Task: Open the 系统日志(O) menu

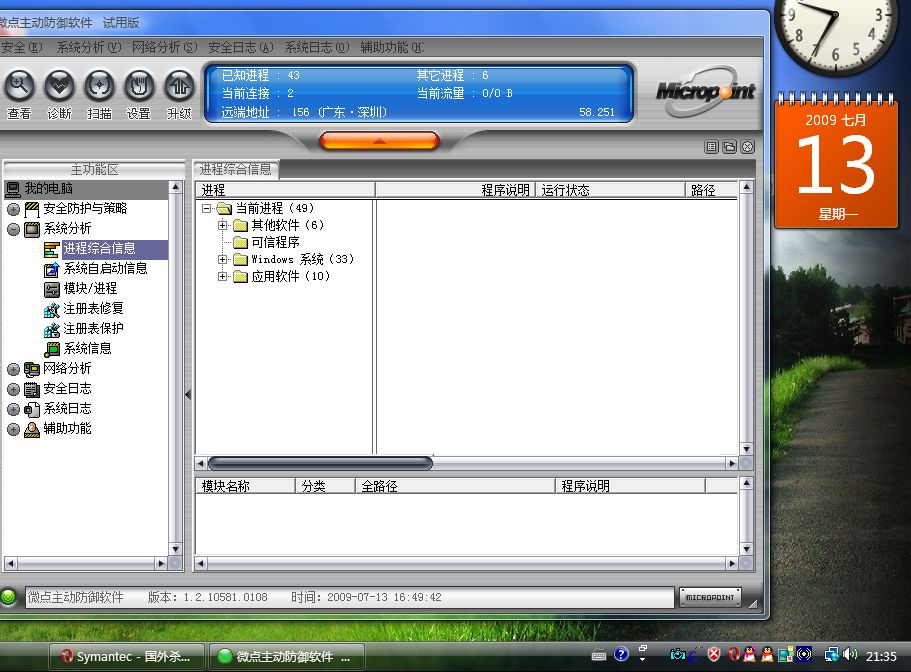Action: (x=317, y=47)
